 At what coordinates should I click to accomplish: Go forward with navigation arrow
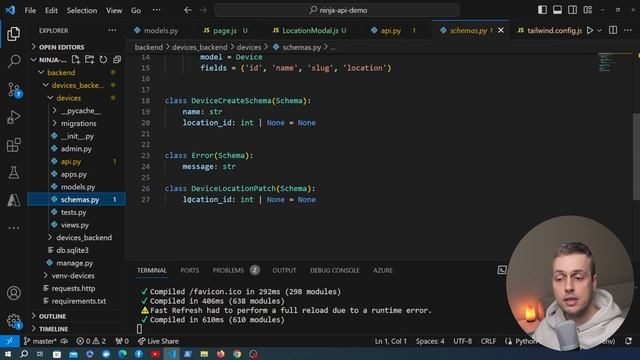click(203, 10)
